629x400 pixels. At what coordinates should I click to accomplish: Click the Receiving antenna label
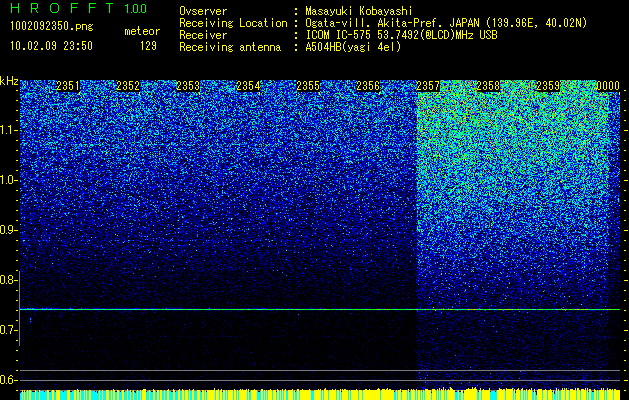[x=230, y=47]
